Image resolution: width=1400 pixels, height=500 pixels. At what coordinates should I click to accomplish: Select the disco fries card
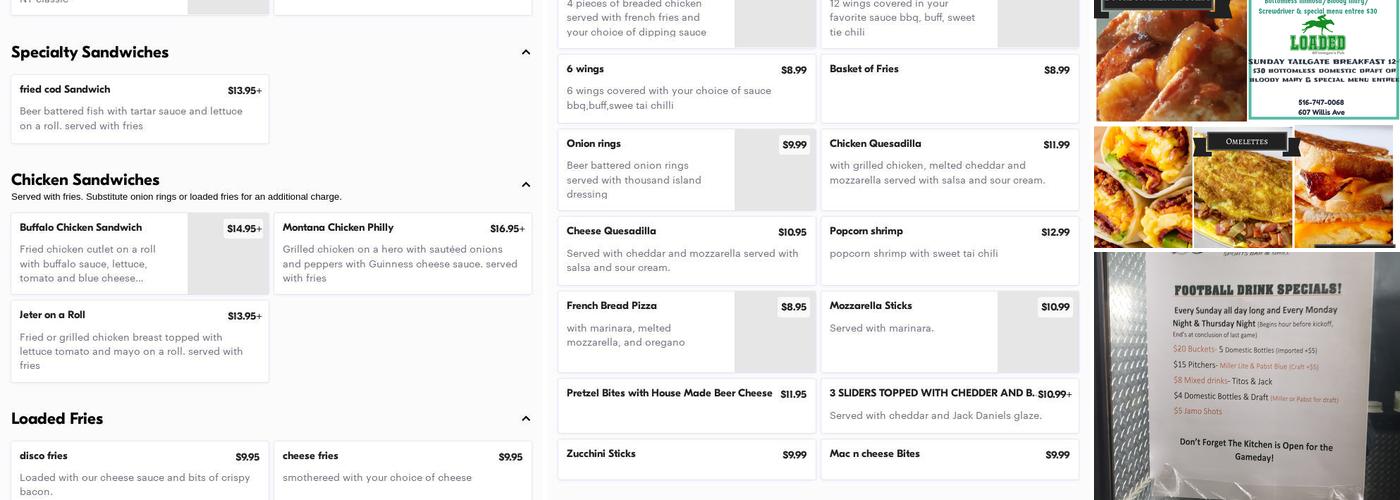tap(139, 470)
